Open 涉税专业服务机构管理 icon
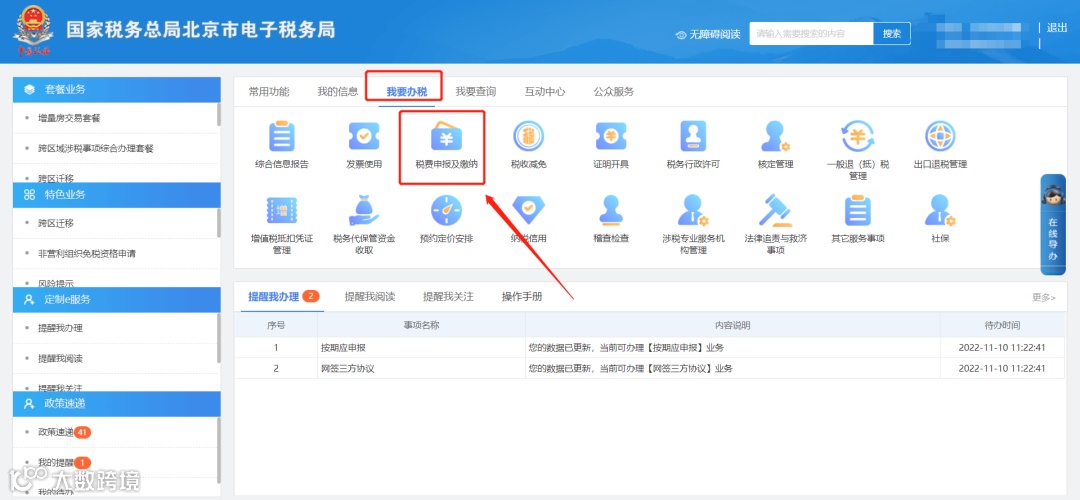The height and width of the screenshot is (500, 1080). (x=694, y=211)
